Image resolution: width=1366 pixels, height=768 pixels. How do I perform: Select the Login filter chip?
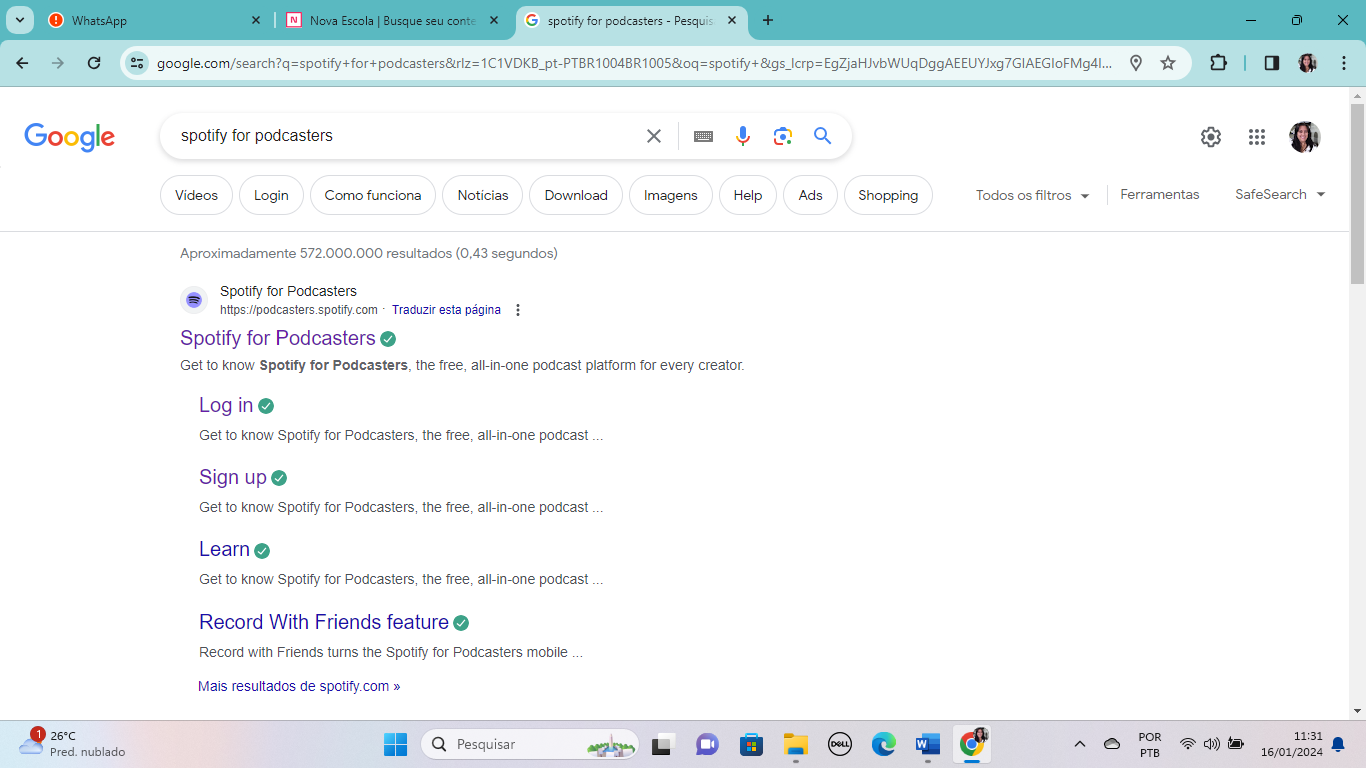[271, 195]
